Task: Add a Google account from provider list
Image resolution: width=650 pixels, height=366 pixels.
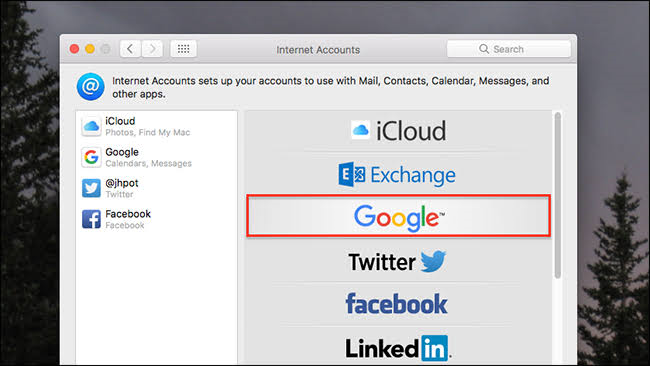Action: (398, 216)
